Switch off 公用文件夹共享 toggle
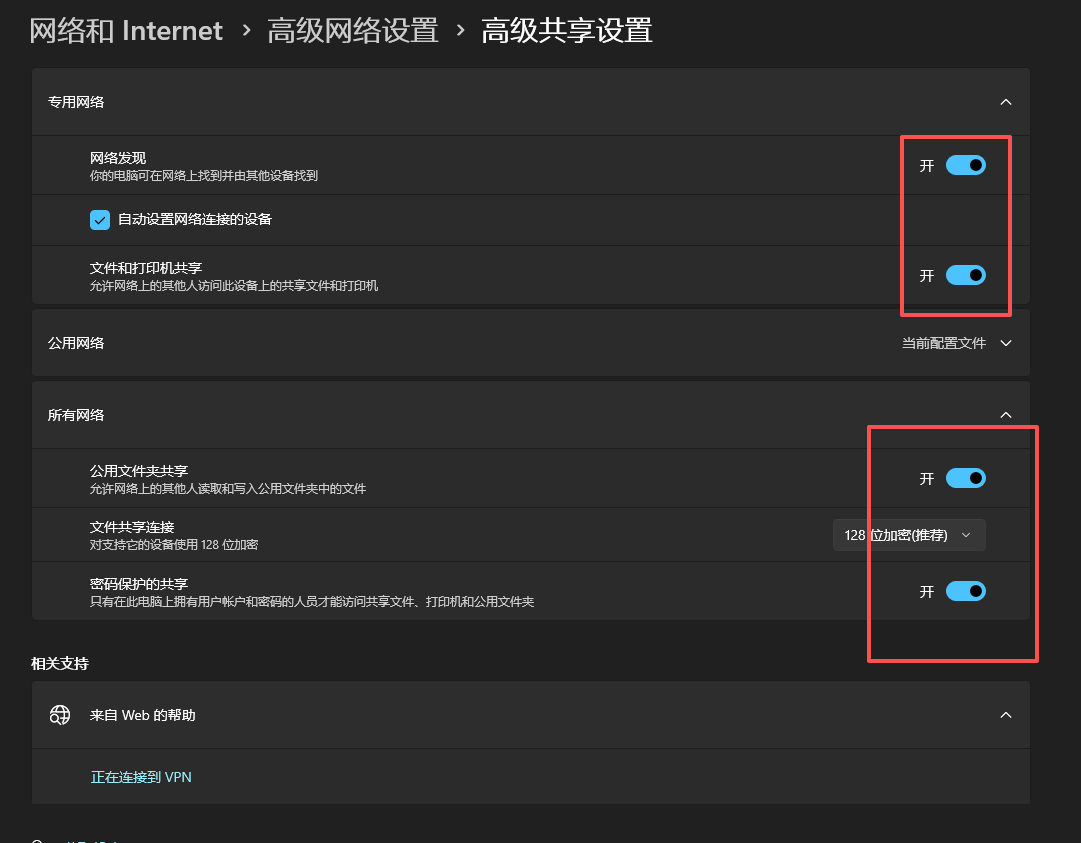Screen dimensions: 1081x843 [x=965, y=478]
